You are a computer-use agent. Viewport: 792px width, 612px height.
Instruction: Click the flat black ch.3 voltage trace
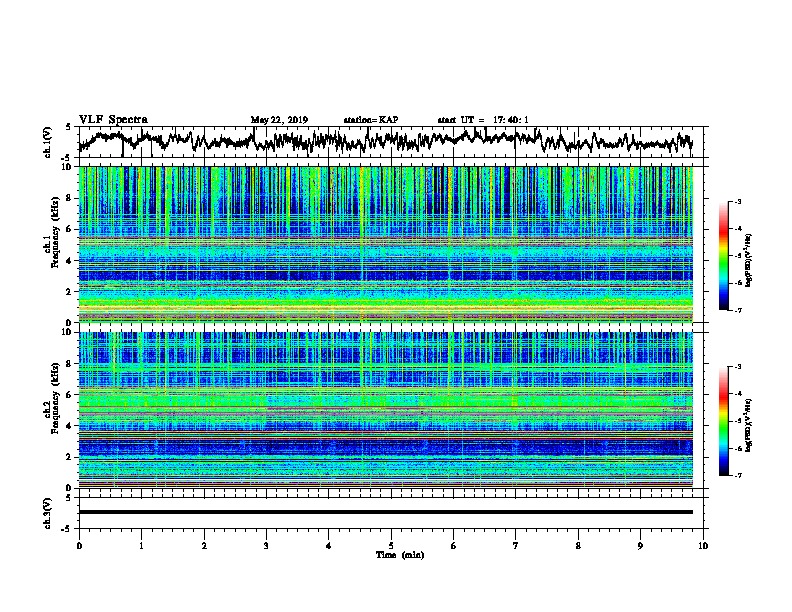[386, 512]
